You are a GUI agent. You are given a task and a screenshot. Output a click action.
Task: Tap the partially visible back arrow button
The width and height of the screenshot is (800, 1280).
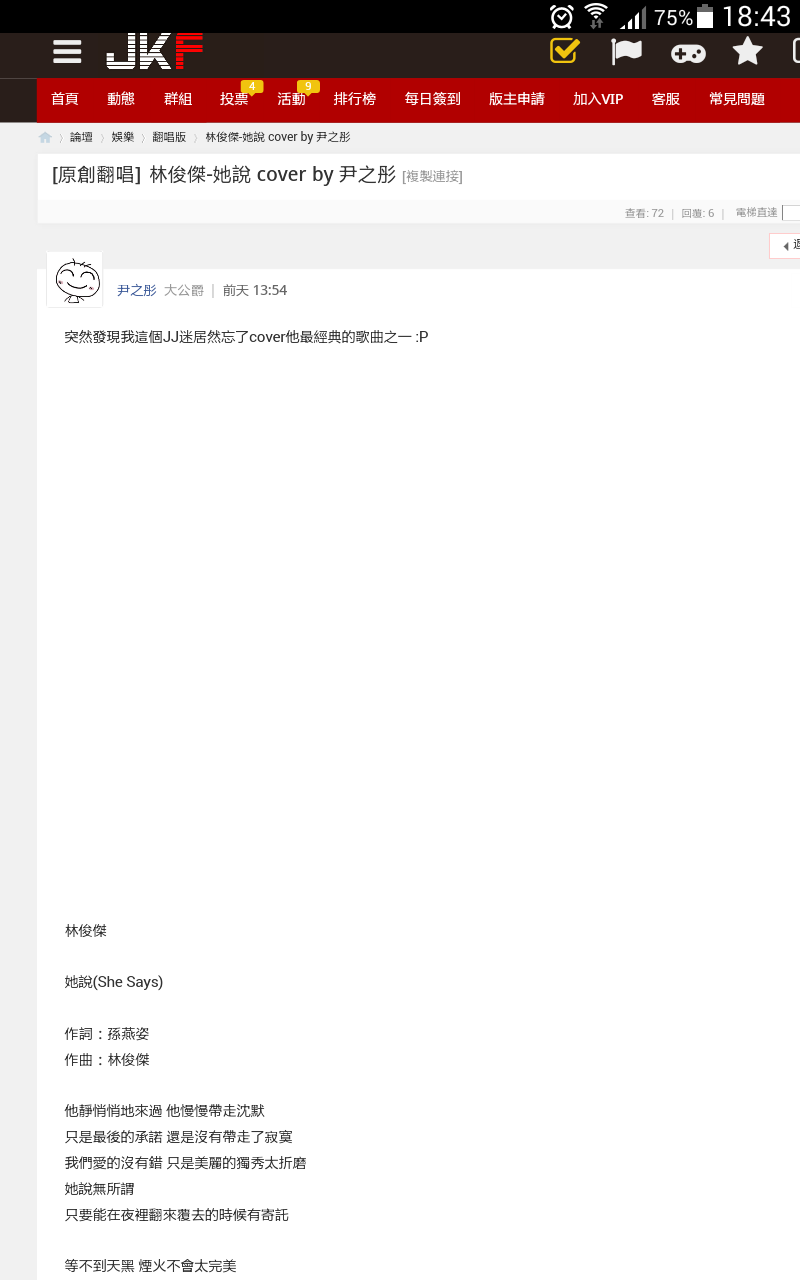(x=785, y=246)
